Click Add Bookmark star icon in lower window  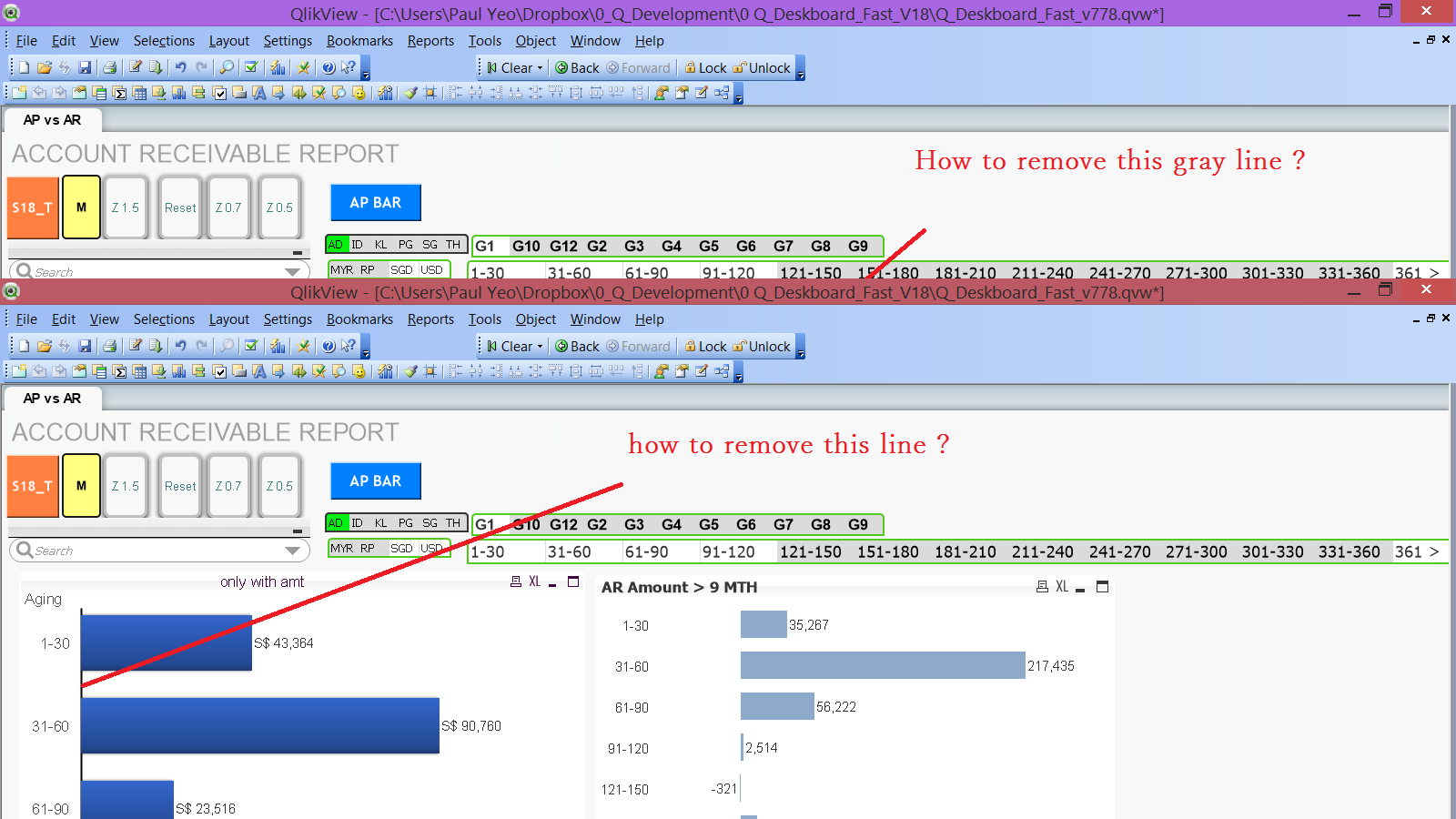tap(304, 346)
